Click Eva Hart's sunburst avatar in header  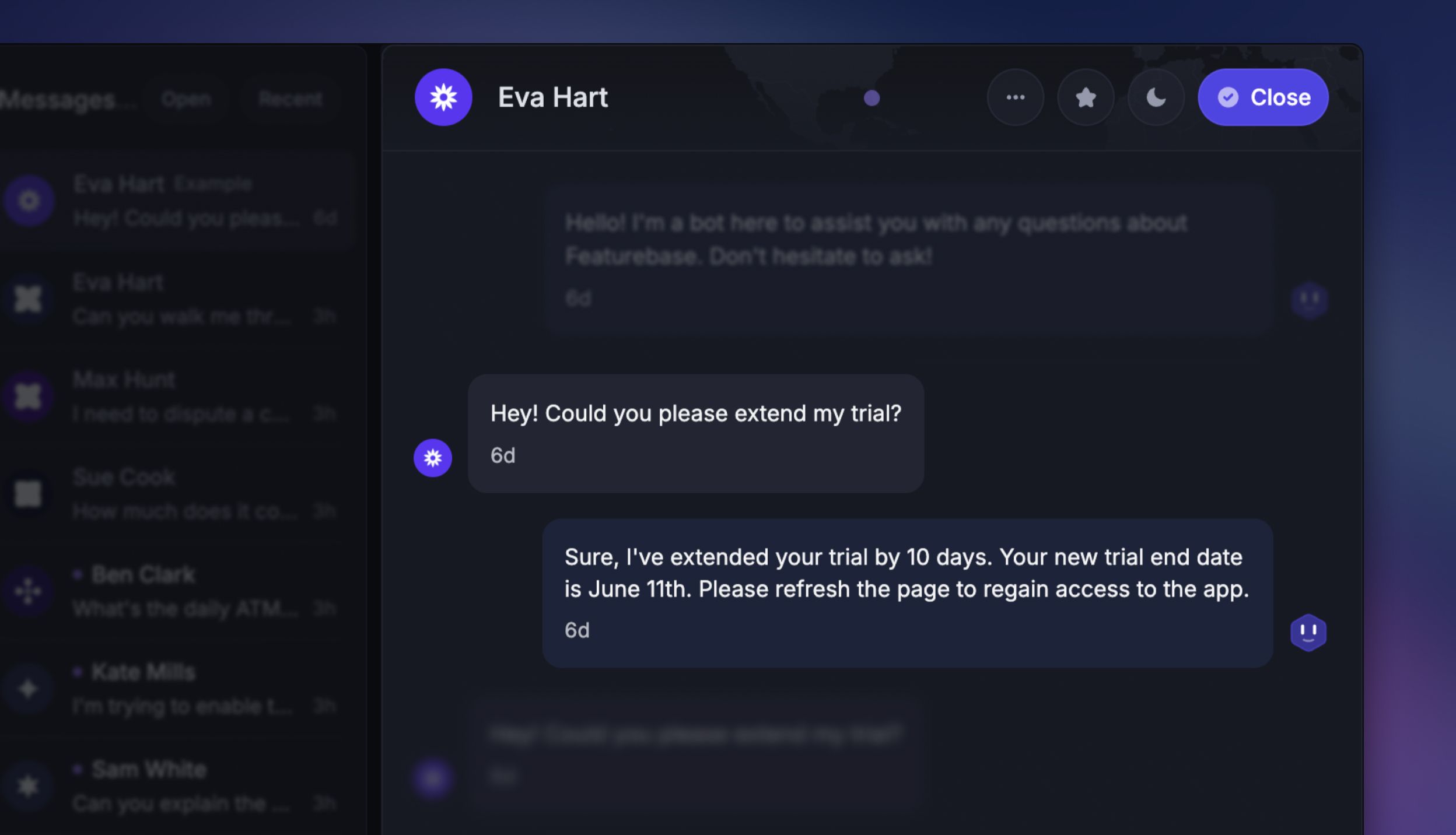click(x=443, y=97)
